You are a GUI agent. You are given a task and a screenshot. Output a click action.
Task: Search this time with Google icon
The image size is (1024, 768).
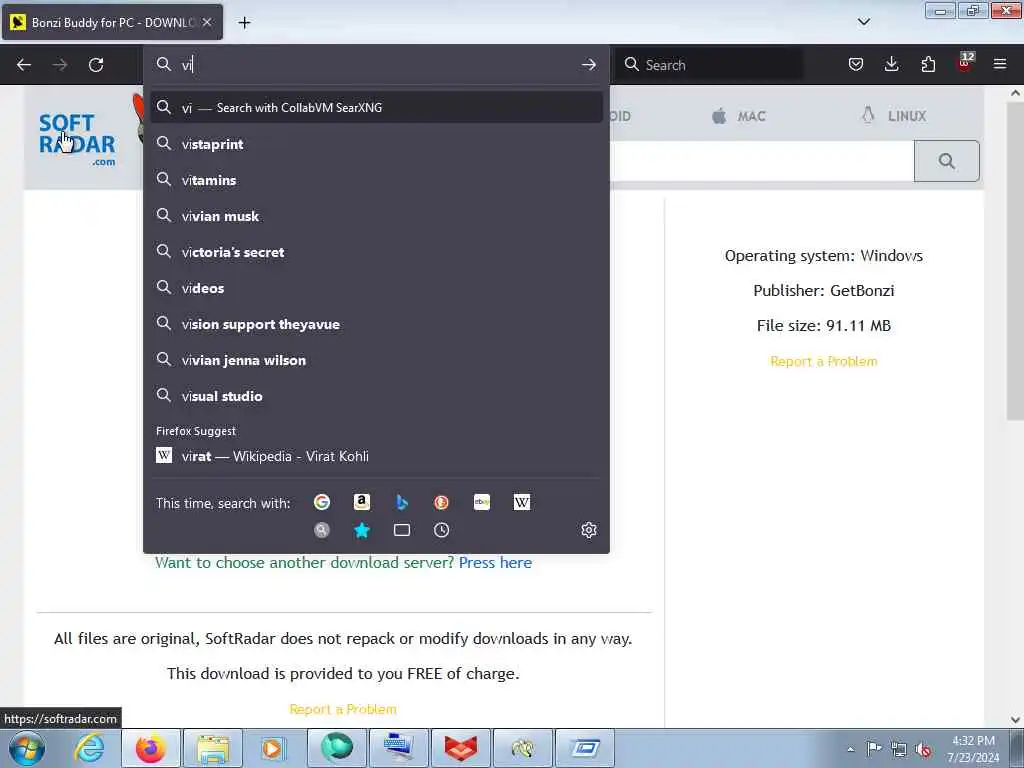pyautogui.click(x=322, y=502)
